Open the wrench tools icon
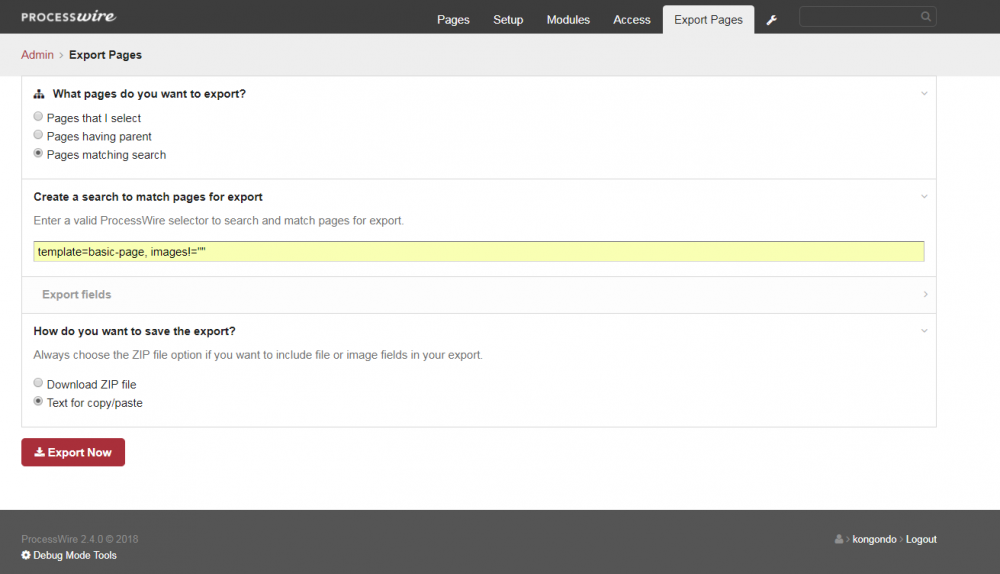 [771, 20]
